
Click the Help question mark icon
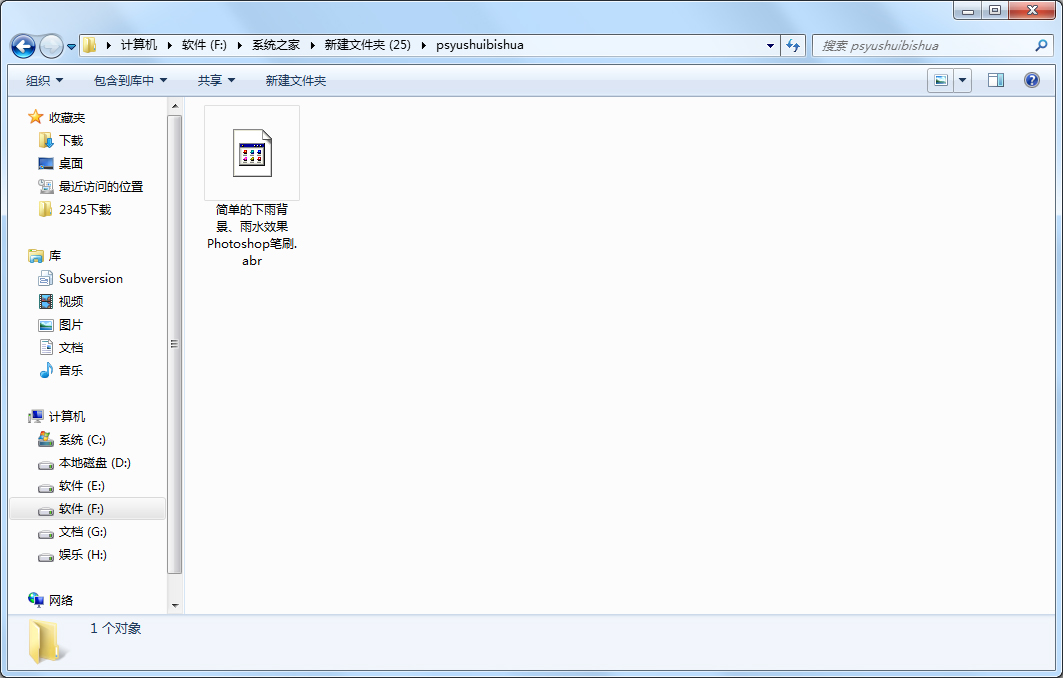pos(1032,80)
